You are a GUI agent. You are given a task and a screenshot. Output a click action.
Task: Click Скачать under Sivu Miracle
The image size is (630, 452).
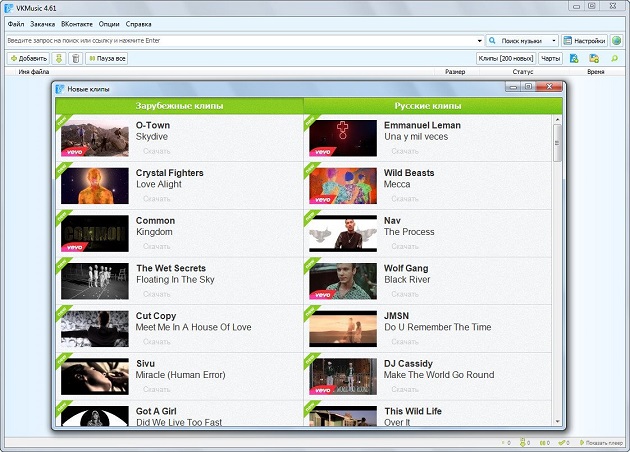point(157,389)
